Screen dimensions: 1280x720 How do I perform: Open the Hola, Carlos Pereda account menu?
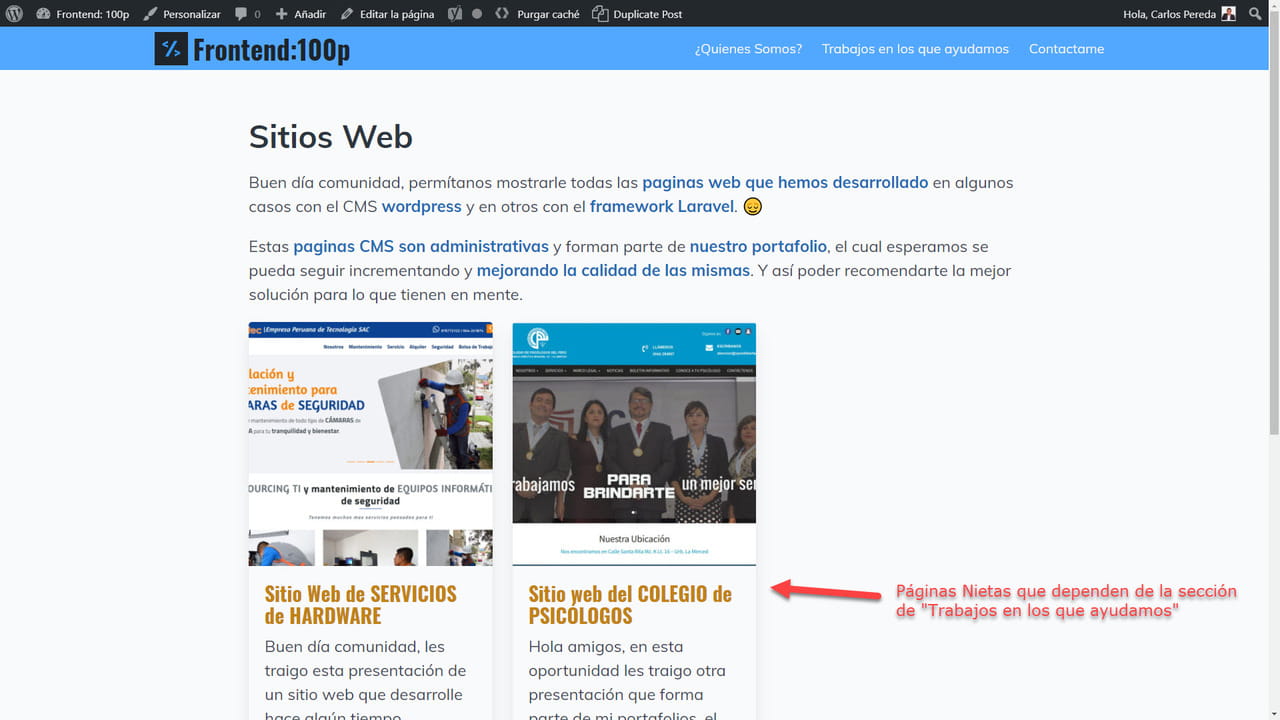click(x=1180, y=14)
